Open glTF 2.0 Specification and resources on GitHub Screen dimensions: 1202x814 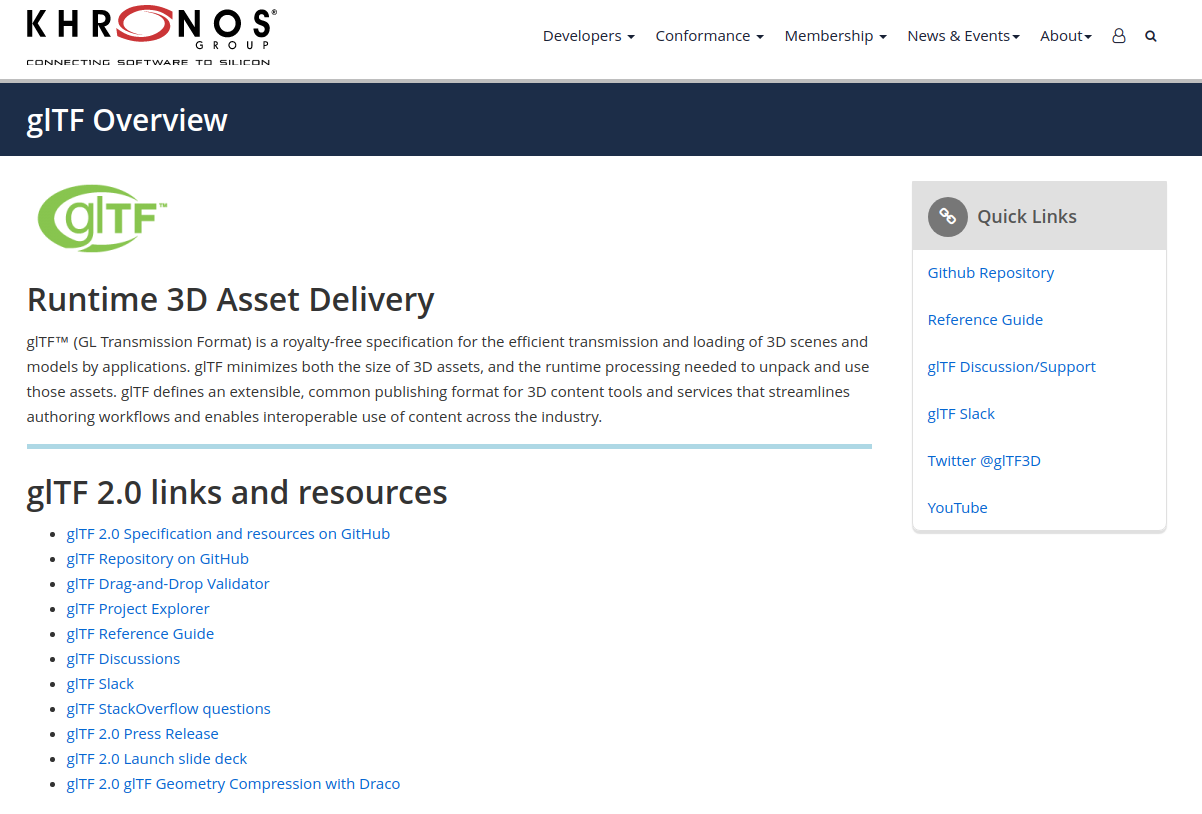tap(228, 534)
